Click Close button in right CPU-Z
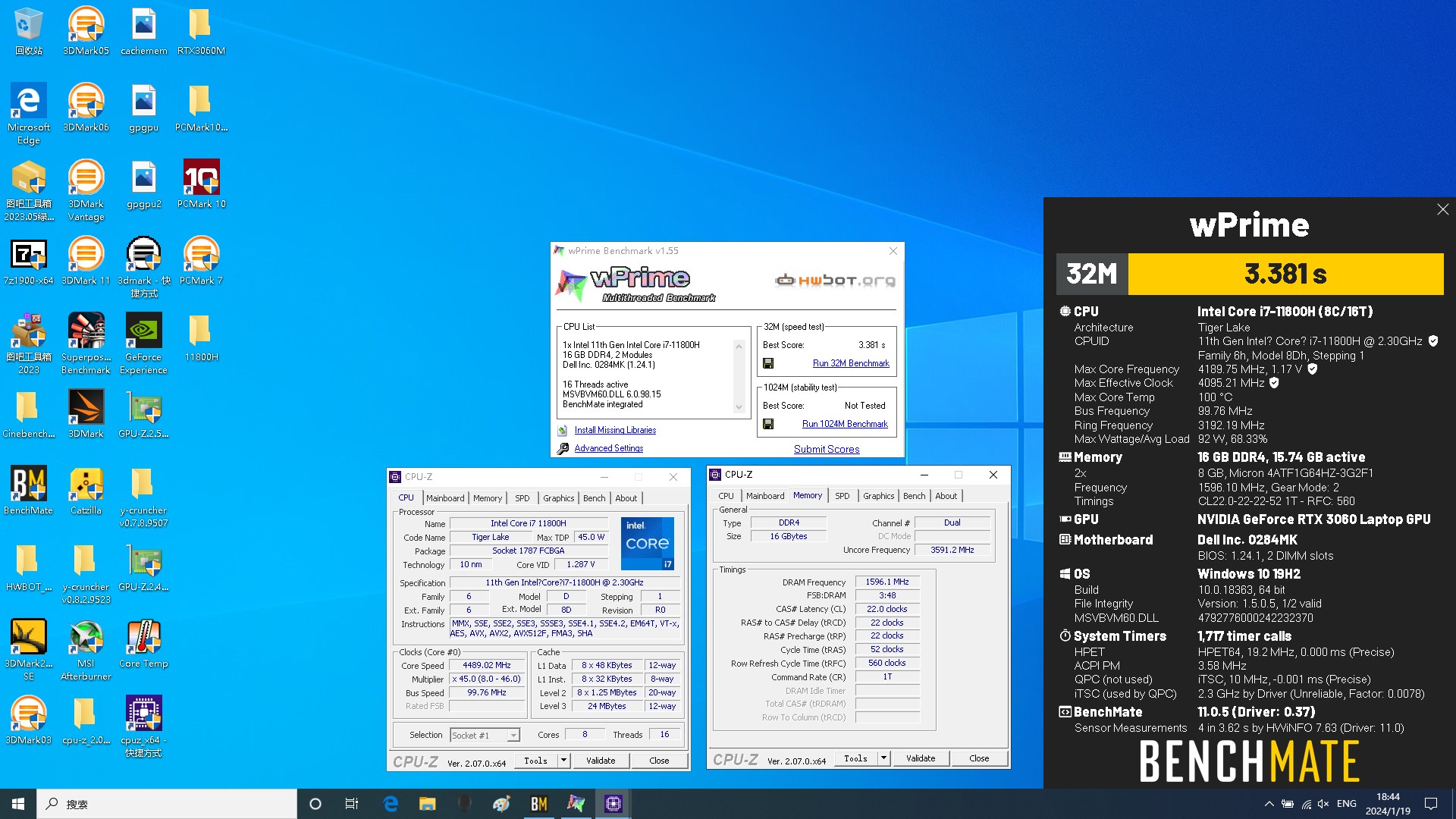 (x=979, y=758)
